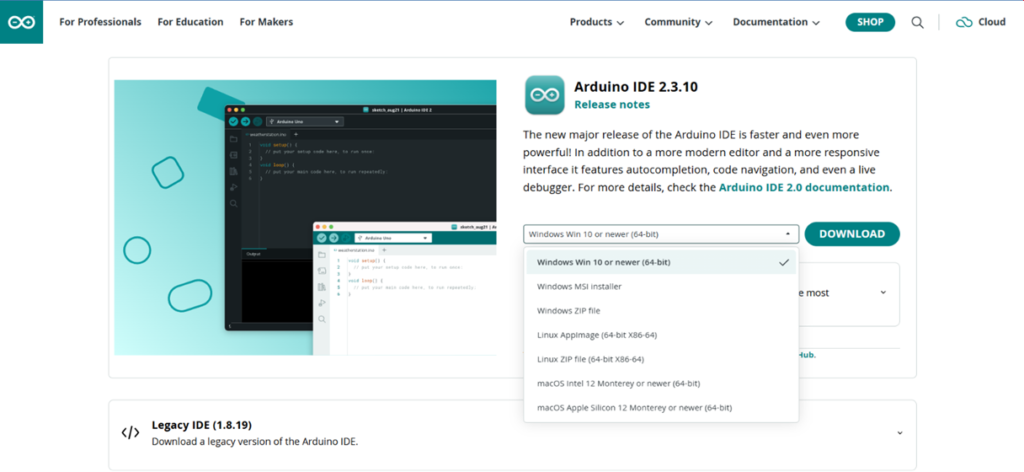
Task: Open Arduino IDE 2.0 documentation link
Action: (804, 187)
